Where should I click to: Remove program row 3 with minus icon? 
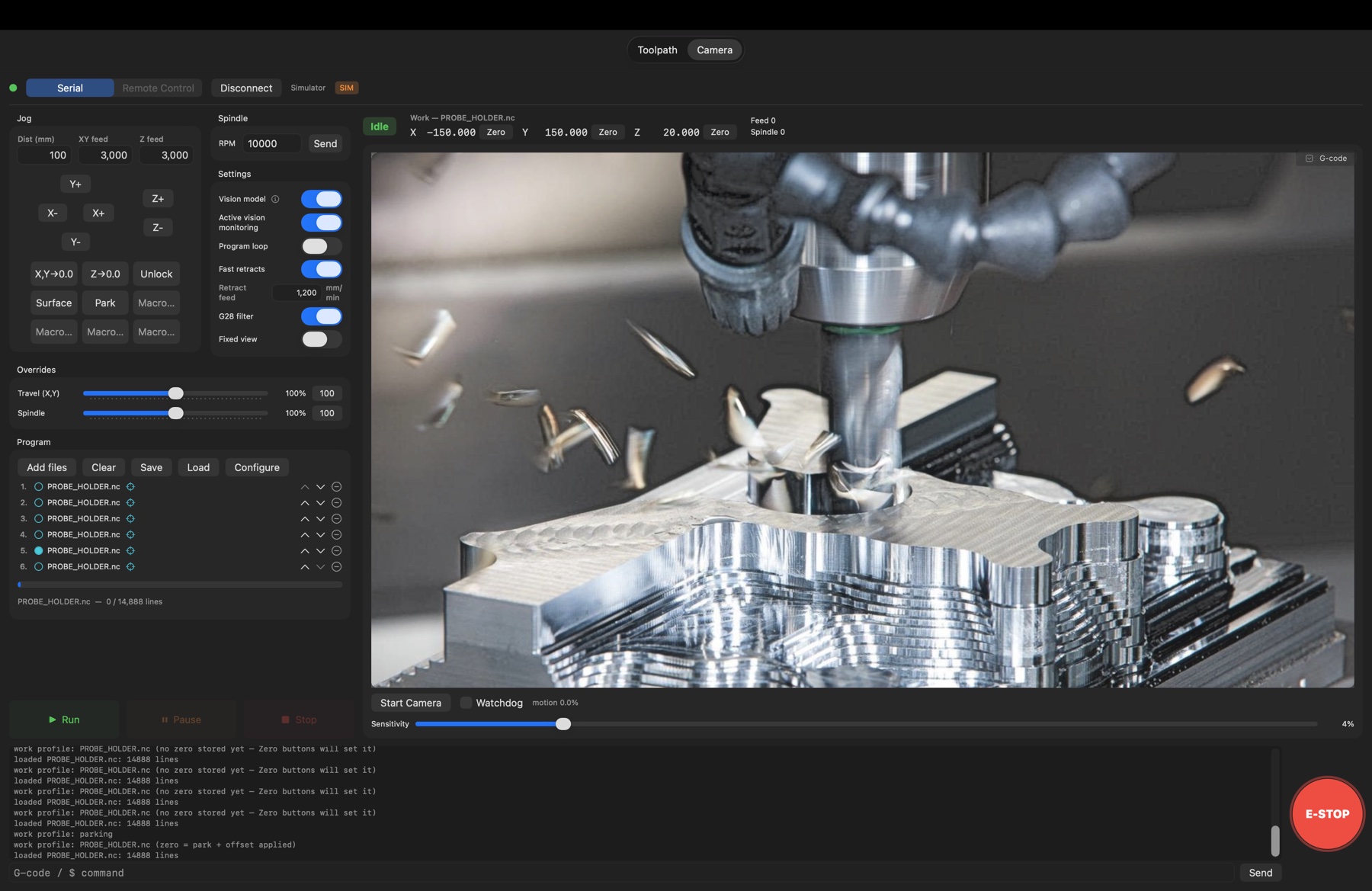pyautogui.click(x=336, y=519)
